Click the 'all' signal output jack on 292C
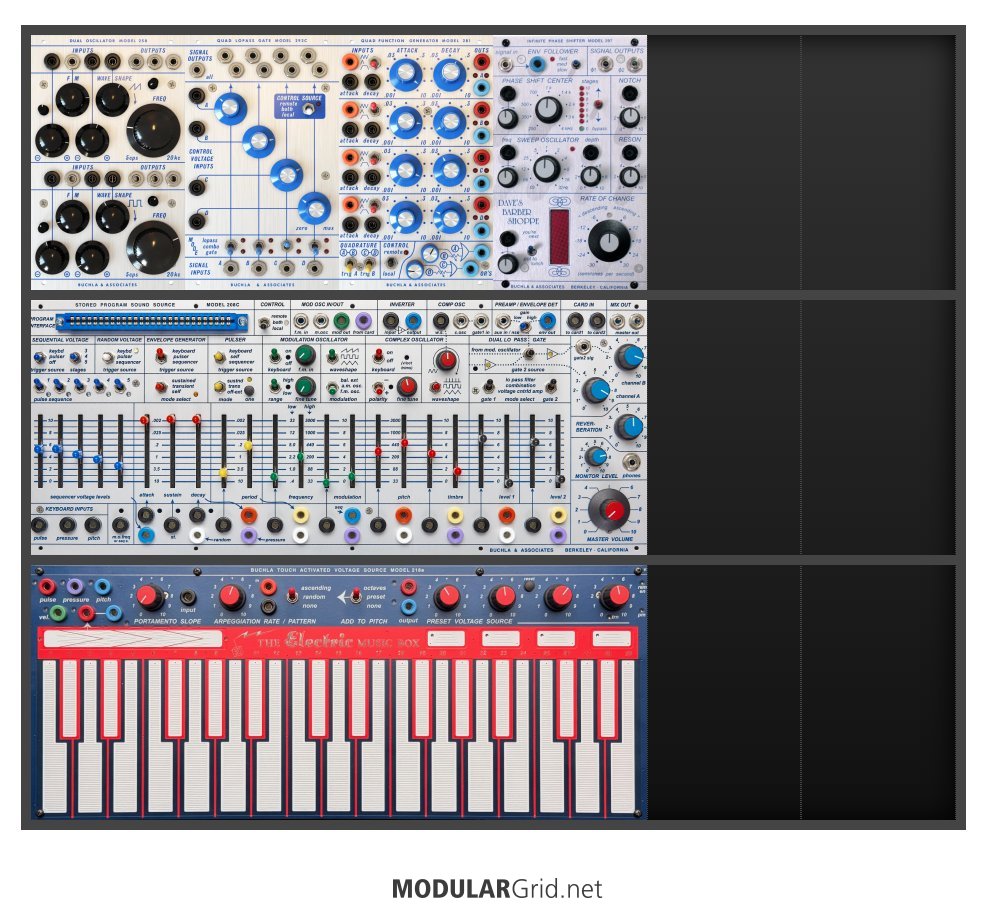The image size is (996, 910). [198, 70]
